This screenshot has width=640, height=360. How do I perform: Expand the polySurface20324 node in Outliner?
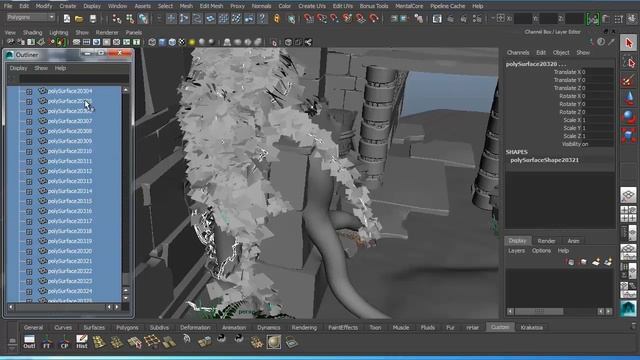tap(29, 291)
